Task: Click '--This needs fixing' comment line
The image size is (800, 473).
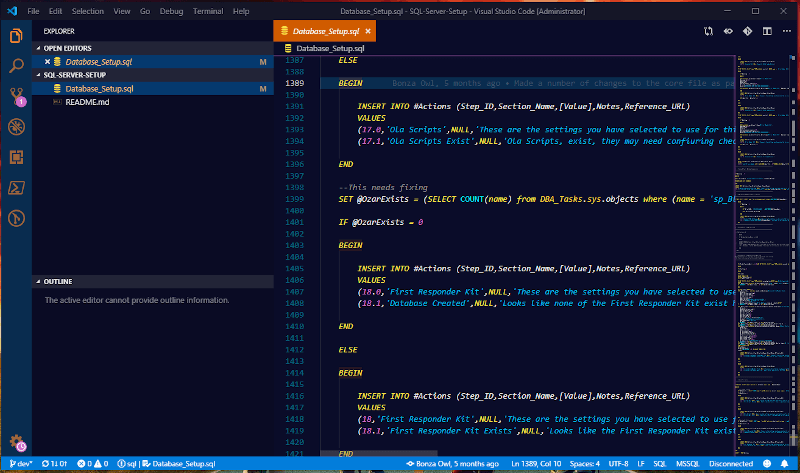Action: (383, 187)
